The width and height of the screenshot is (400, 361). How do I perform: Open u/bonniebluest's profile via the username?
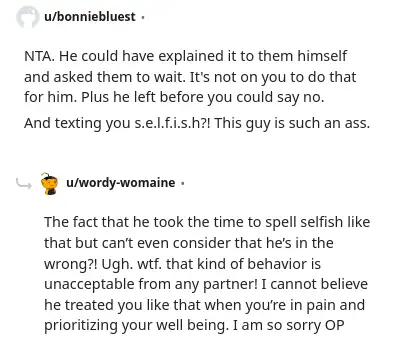(x=90, y=16)
